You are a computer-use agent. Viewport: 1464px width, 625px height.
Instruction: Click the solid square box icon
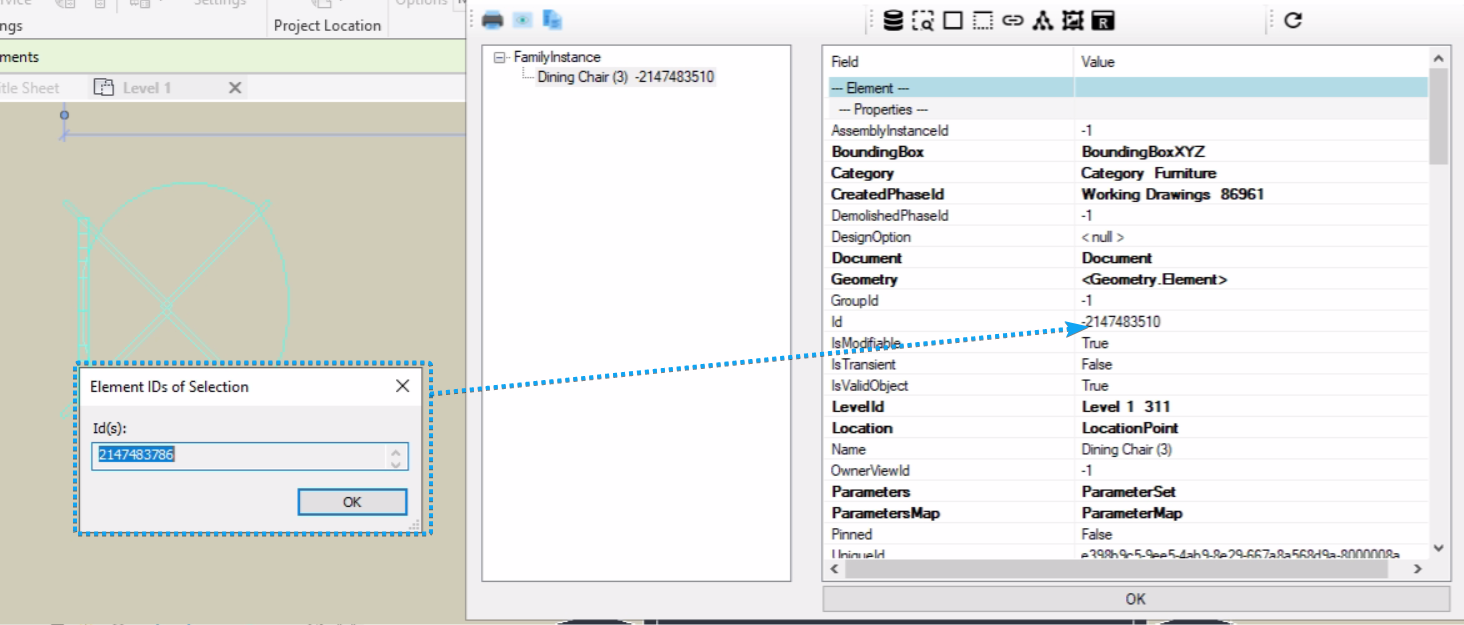coord(952,20)
